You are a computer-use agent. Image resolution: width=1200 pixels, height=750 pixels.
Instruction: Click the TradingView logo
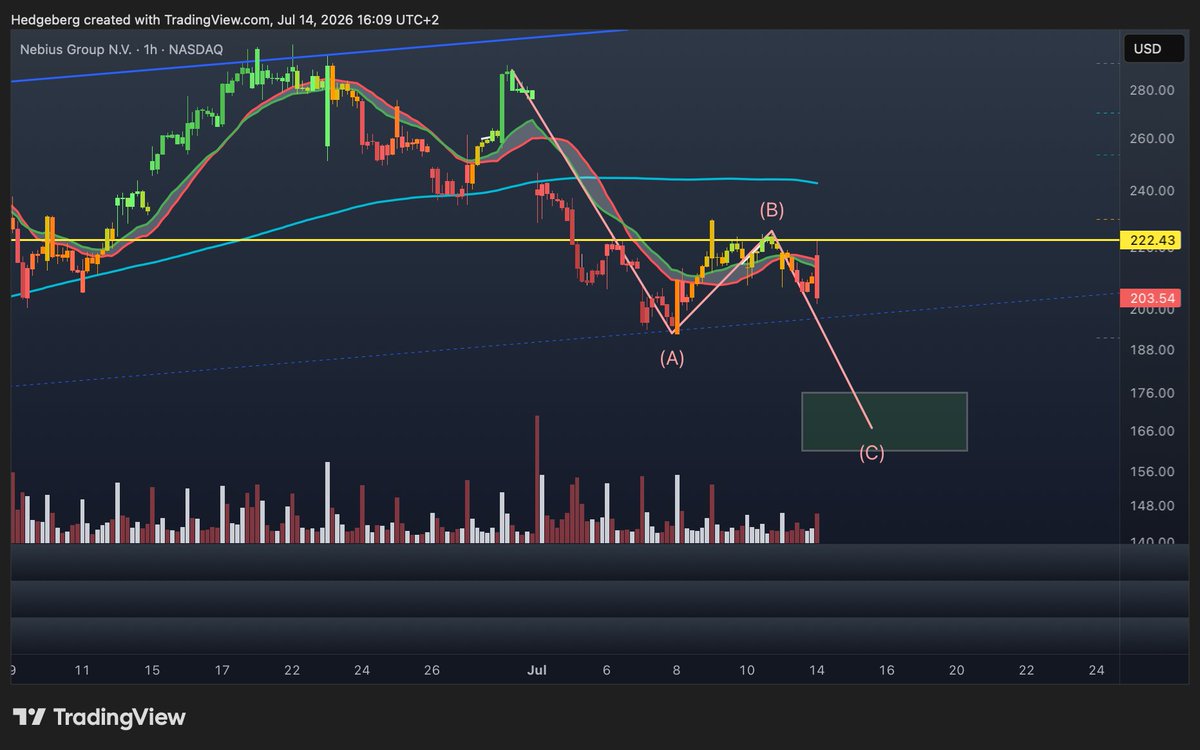pos(98,717)
